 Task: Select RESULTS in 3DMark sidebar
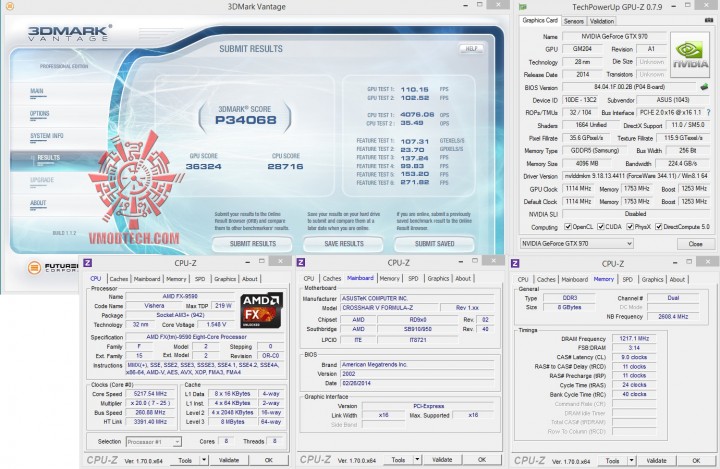pyautogui.click(x=48, y=158)
